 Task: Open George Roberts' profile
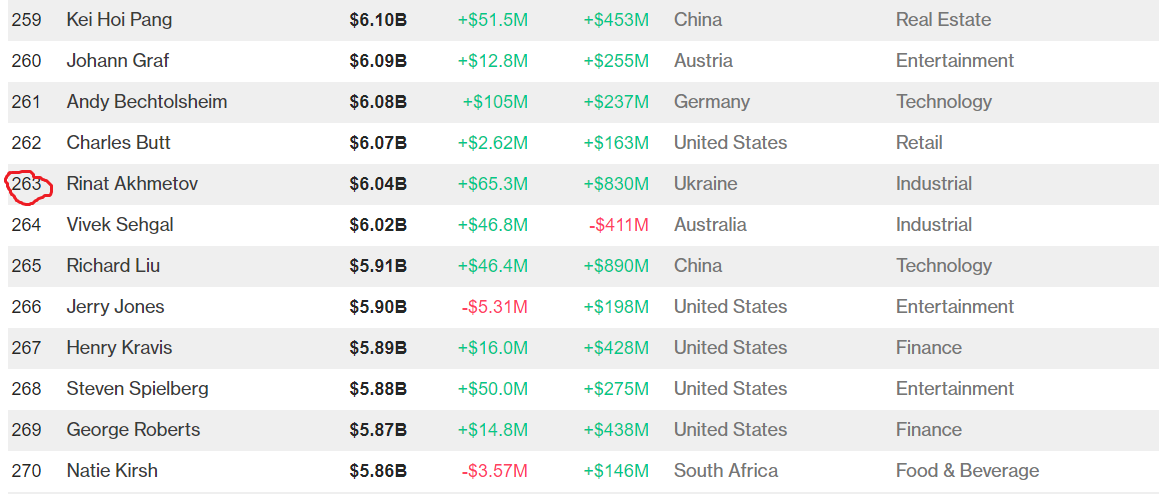point(133,430)
